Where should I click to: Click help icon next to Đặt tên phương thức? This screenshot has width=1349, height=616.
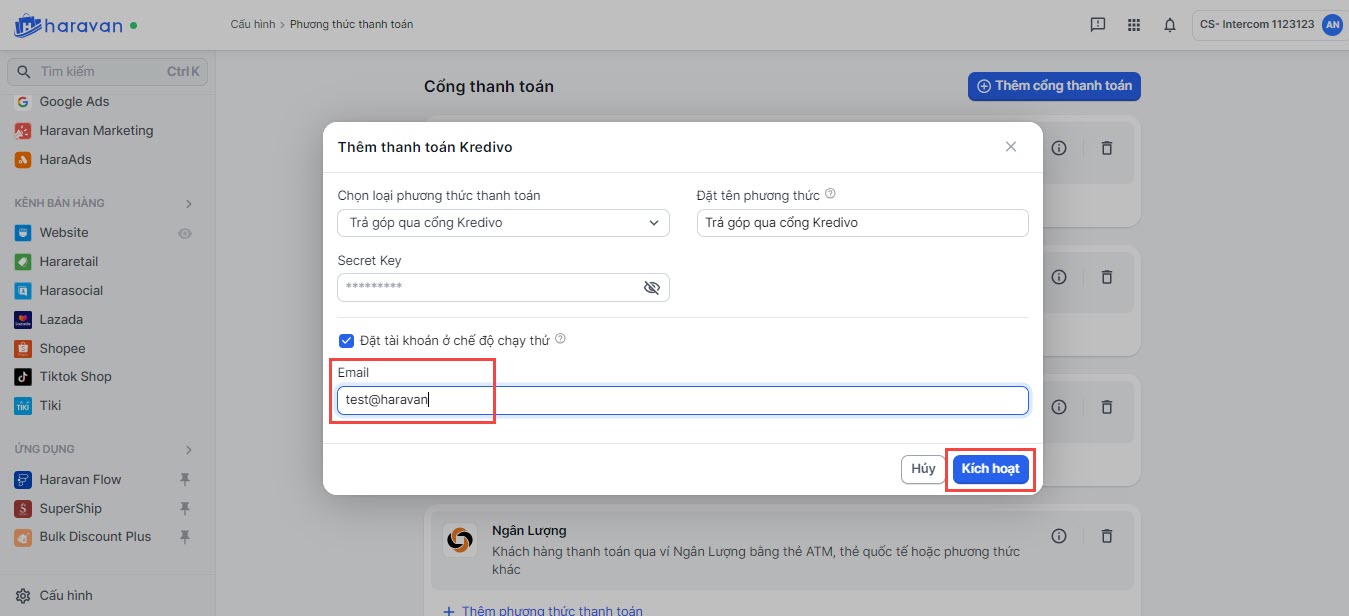point(830,195)
